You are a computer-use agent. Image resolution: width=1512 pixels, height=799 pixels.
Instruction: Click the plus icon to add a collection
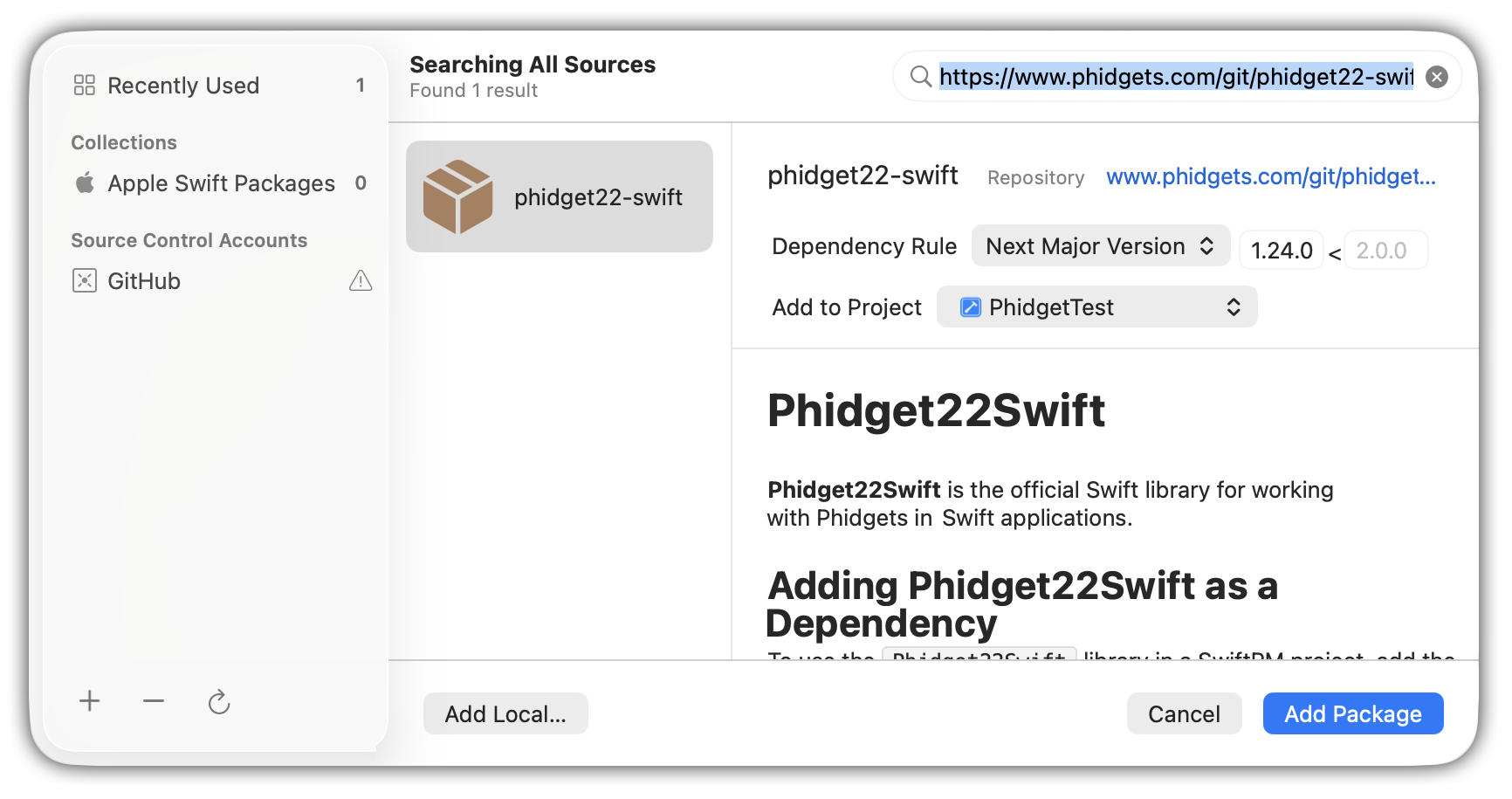click(x=89, y=701)
